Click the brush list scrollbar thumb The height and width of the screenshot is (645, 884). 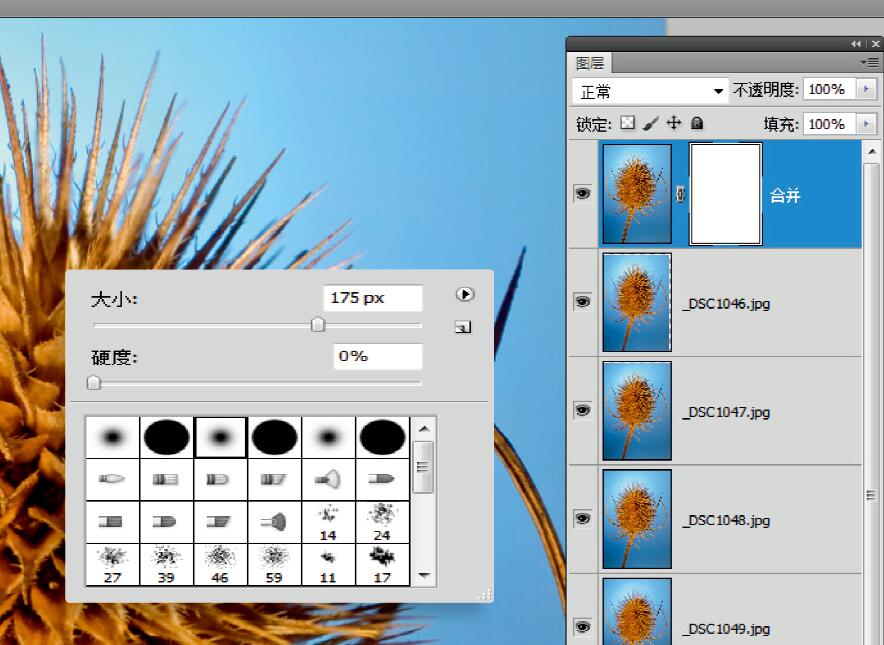pyautogui.click(x=424, y=467)
